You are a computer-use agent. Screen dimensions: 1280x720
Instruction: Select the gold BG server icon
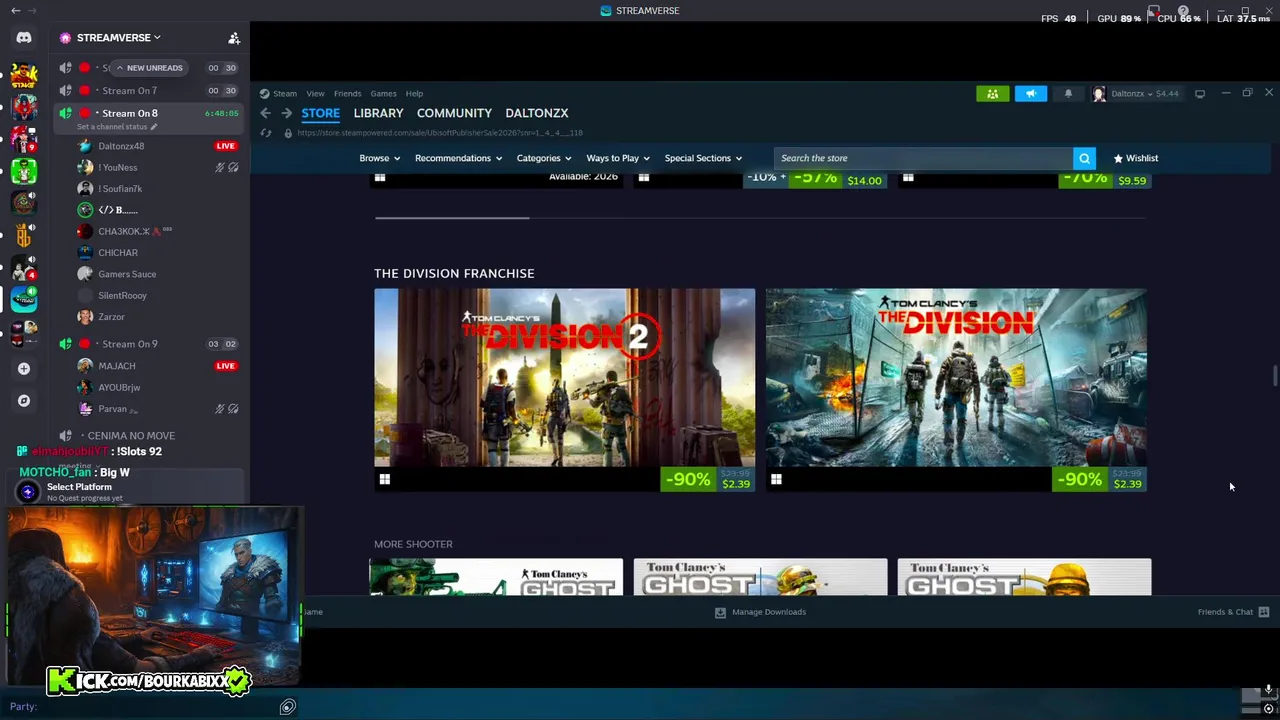(x=24, y=236)
